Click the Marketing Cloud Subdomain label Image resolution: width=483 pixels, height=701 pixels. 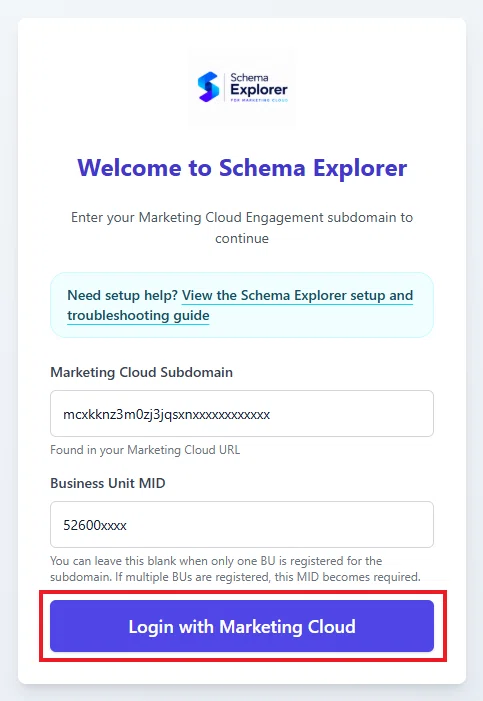click(141, 372)
